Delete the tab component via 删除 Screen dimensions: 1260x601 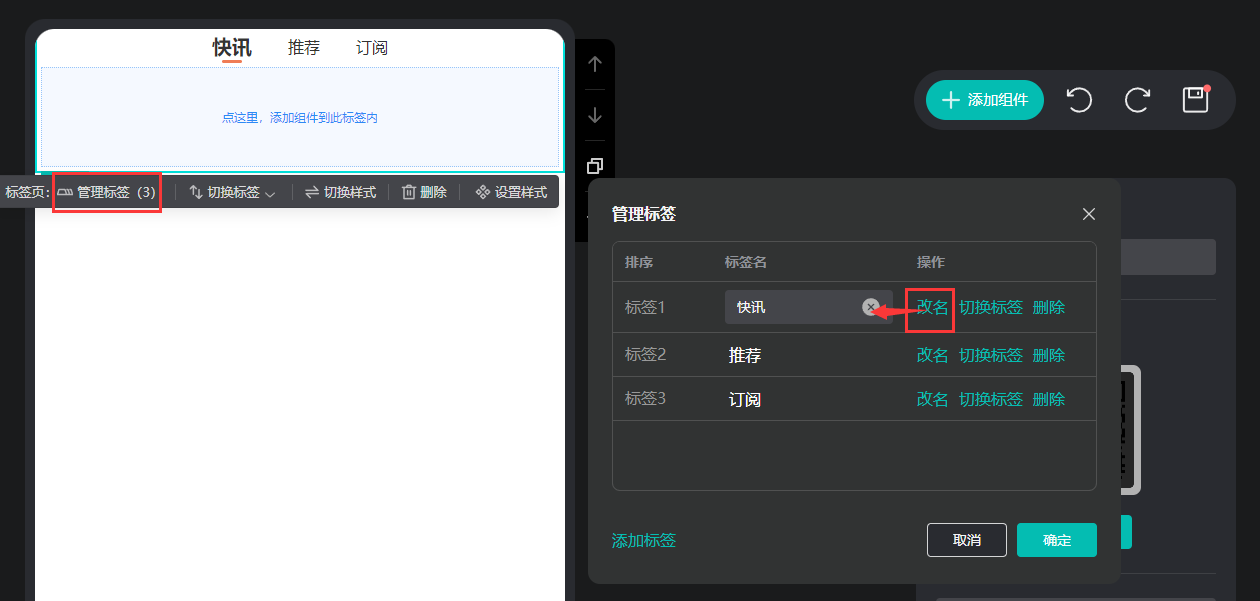point(424,192)
